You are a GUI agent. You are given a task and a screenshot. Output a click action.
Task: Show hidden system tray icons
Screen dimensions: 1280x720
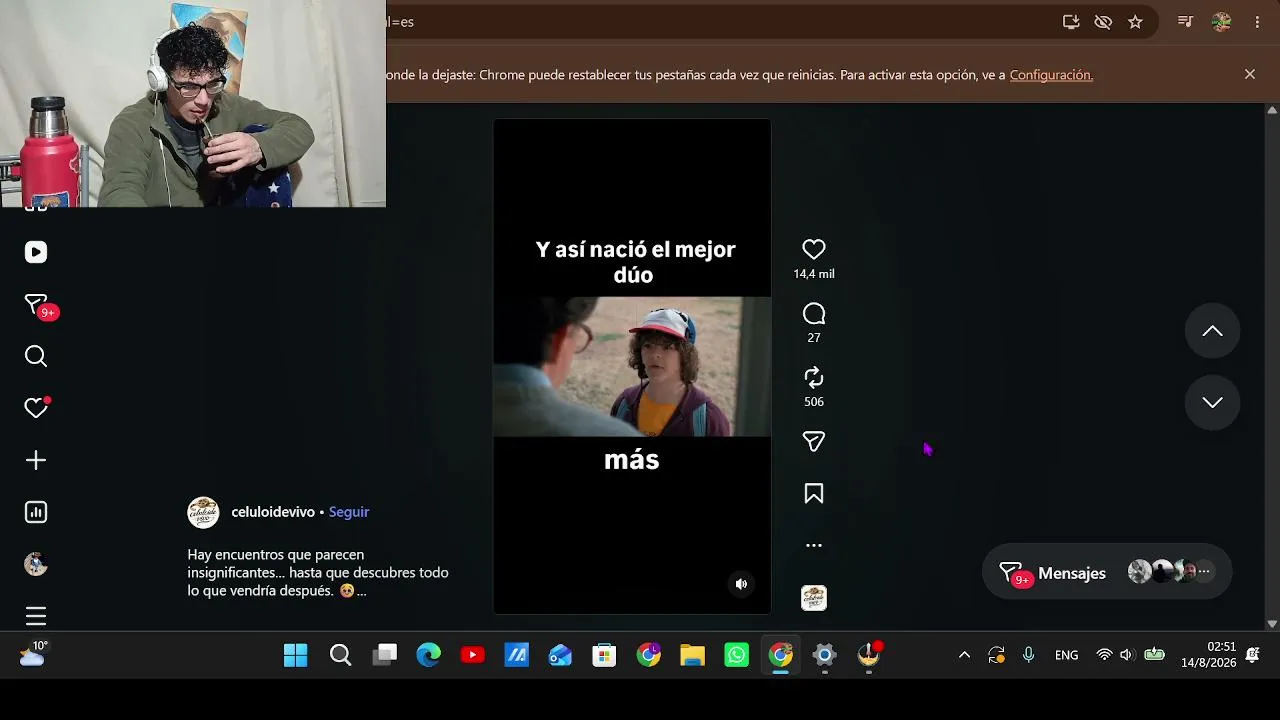[x=964, y=655]
